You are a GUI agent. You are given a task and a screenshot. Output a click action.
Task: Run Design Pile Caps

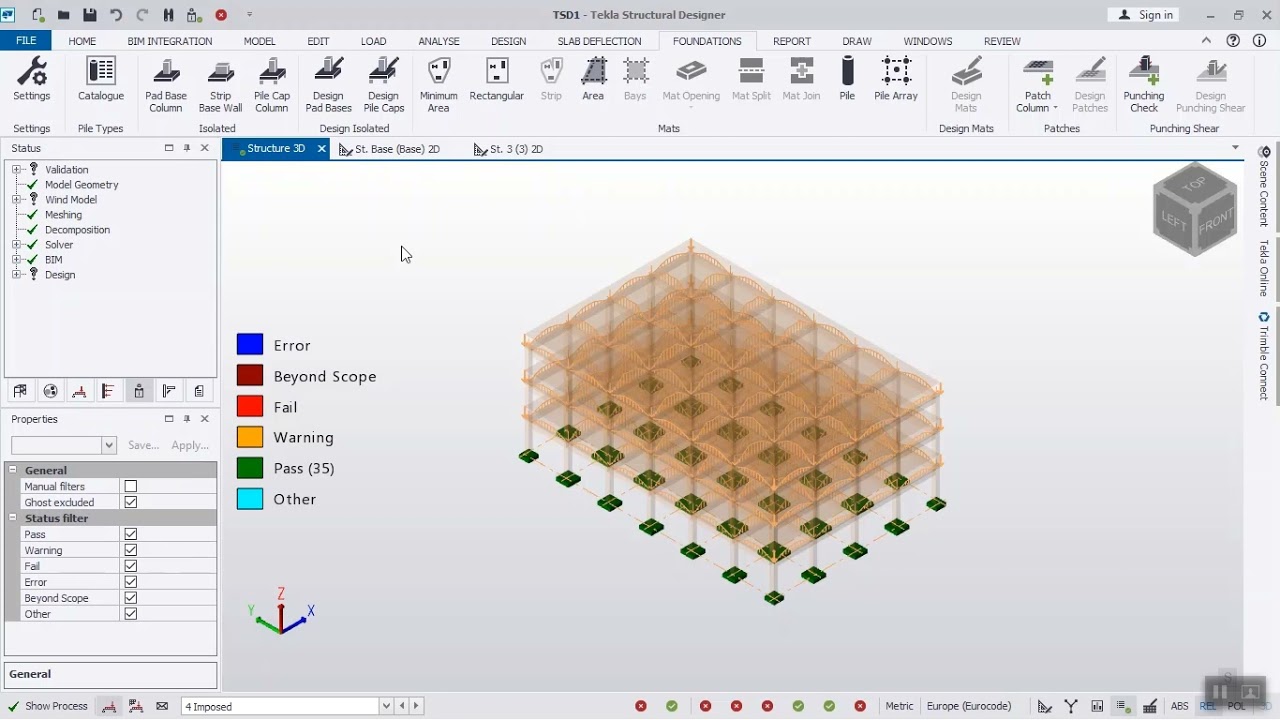(383, 85)
